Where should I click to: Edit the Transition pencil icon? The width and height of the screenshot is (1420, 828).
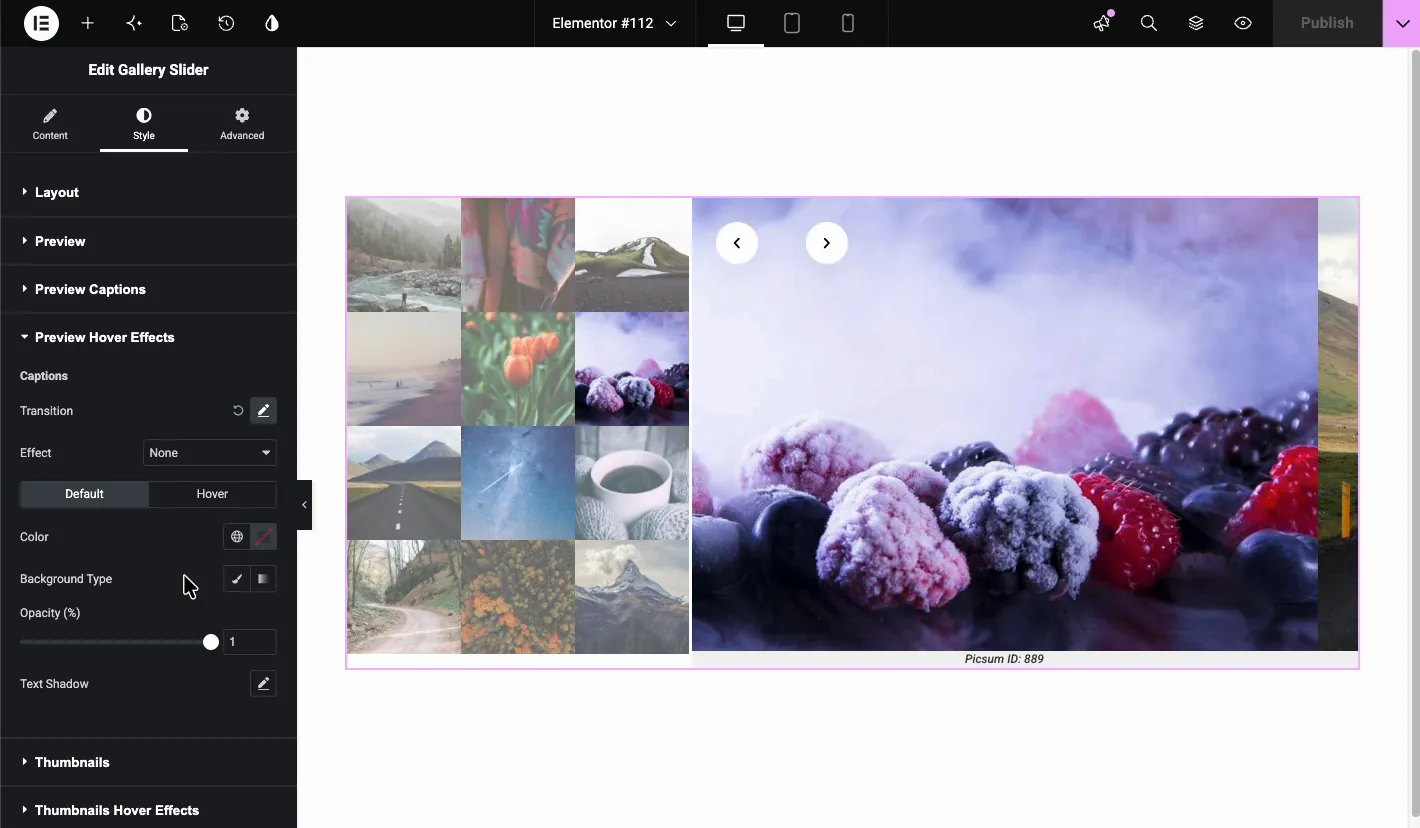point(263,411)
